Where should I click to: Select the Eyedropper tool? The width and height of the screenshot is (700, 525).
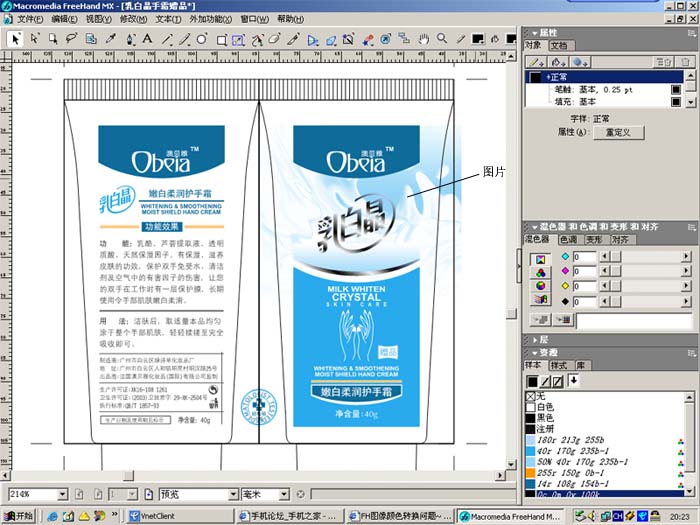tap(110, 39)
